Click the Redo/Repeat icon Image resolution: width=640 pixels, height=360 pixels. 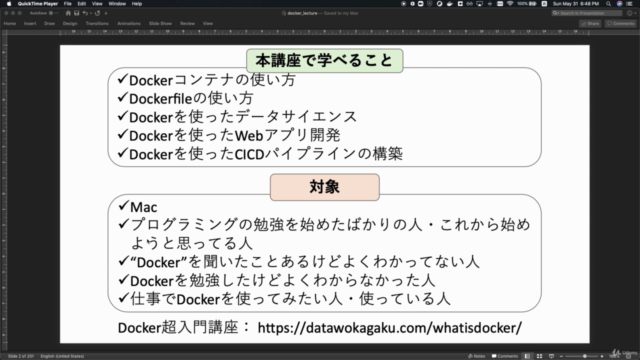point(98,13)
